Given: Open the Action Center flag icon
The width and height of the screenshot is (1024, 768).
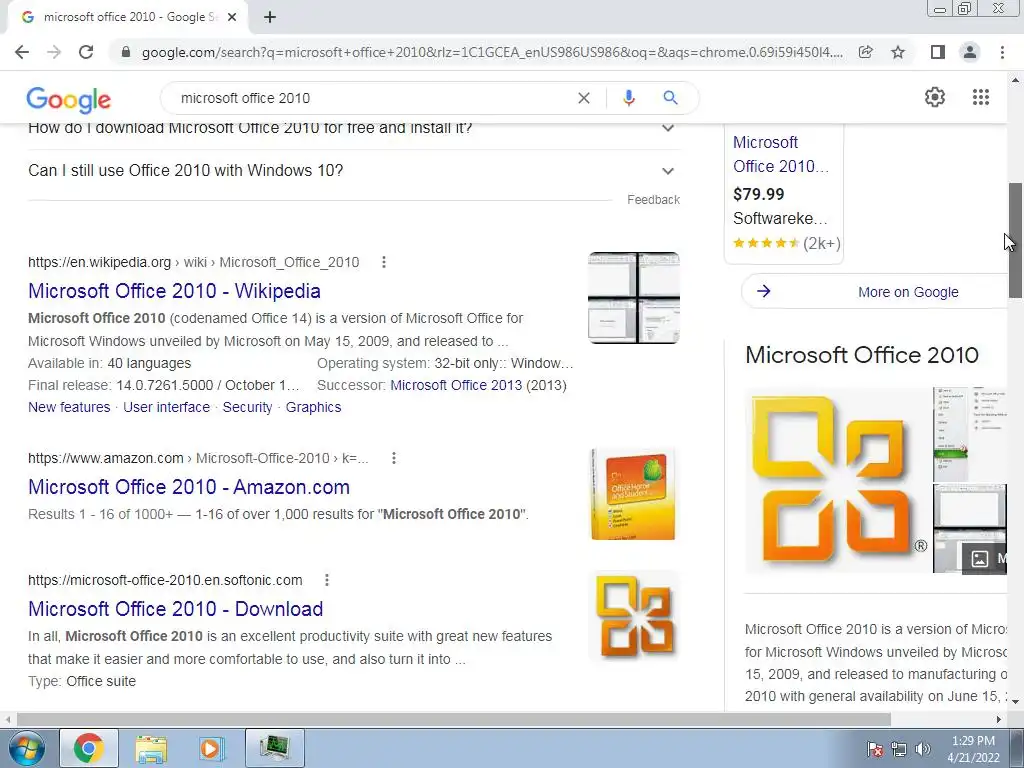Looking at the screenshot, I should 874,750.
